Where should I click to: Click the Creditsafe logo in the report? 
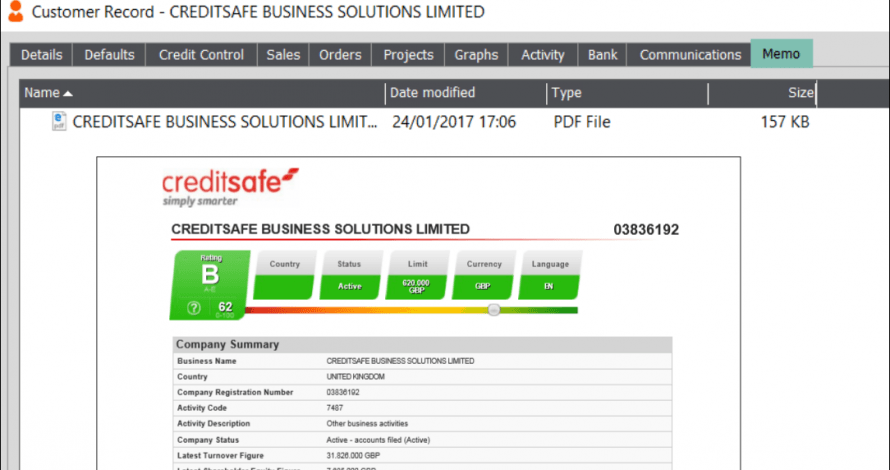tap(230, 187)
